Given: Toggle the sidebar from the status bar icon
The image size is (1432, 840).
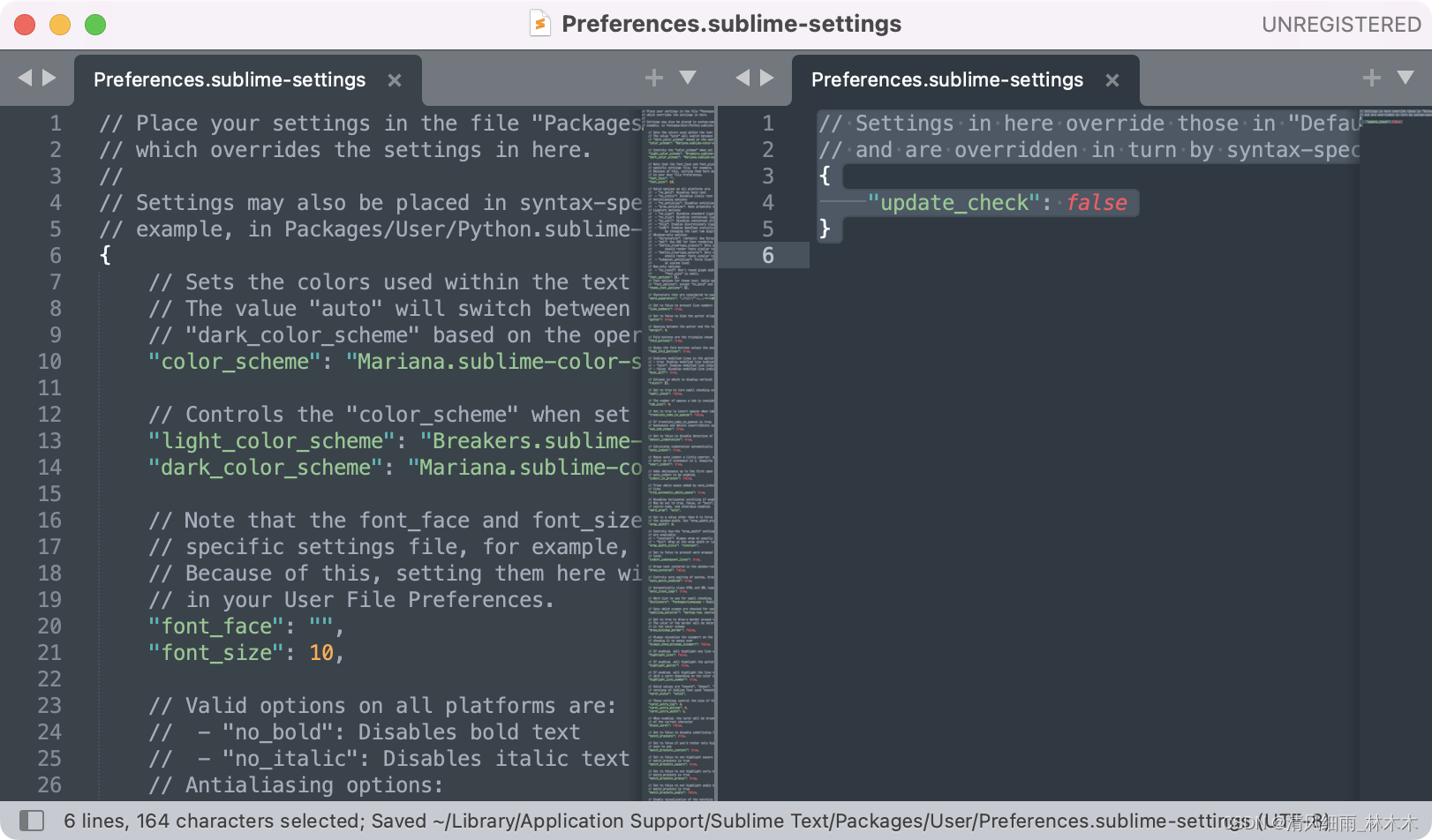Looking at the screenshot, I should [32, 821].
